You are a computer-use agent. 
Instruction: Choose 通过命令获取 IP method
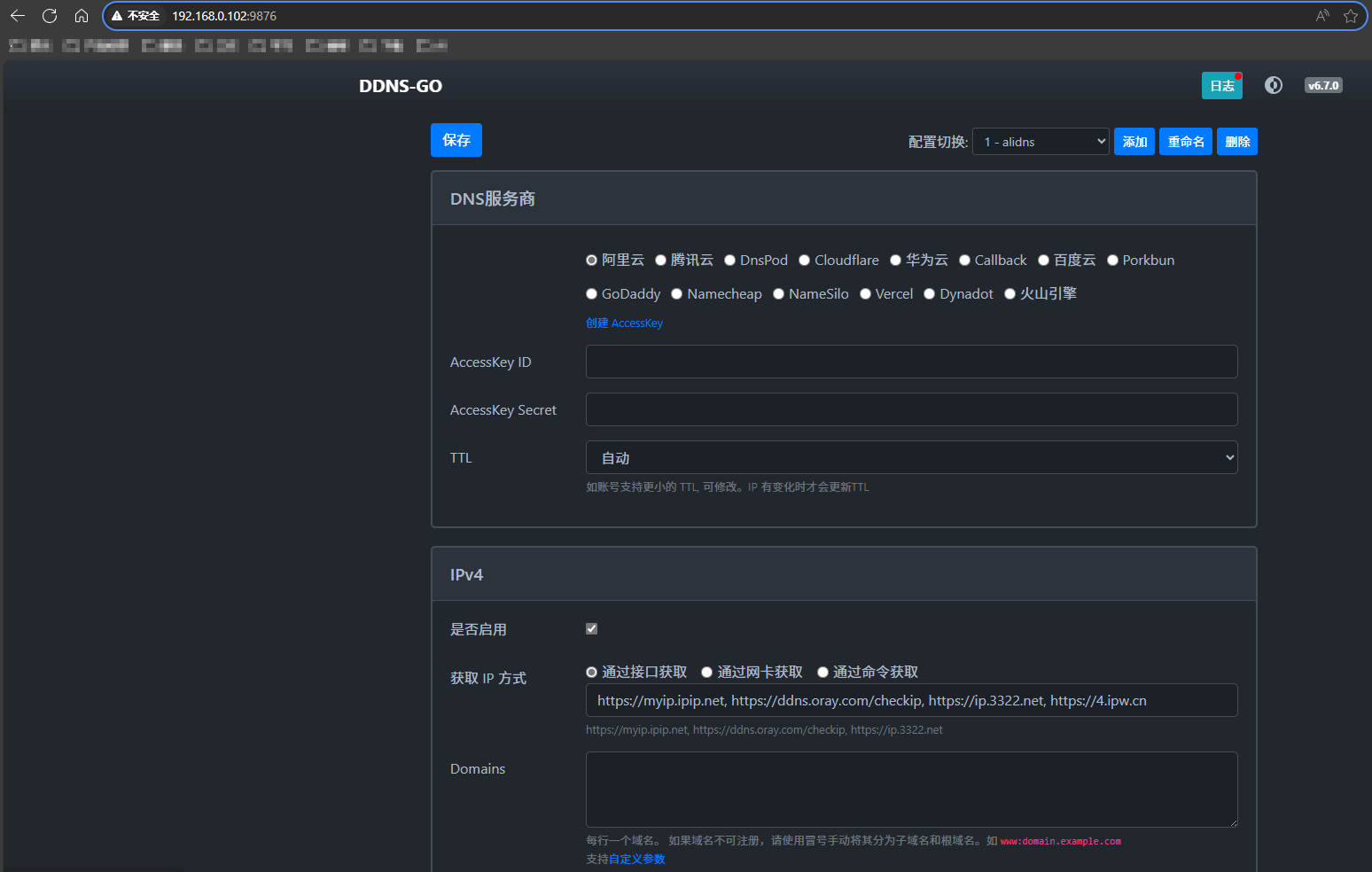click(822, 672)
